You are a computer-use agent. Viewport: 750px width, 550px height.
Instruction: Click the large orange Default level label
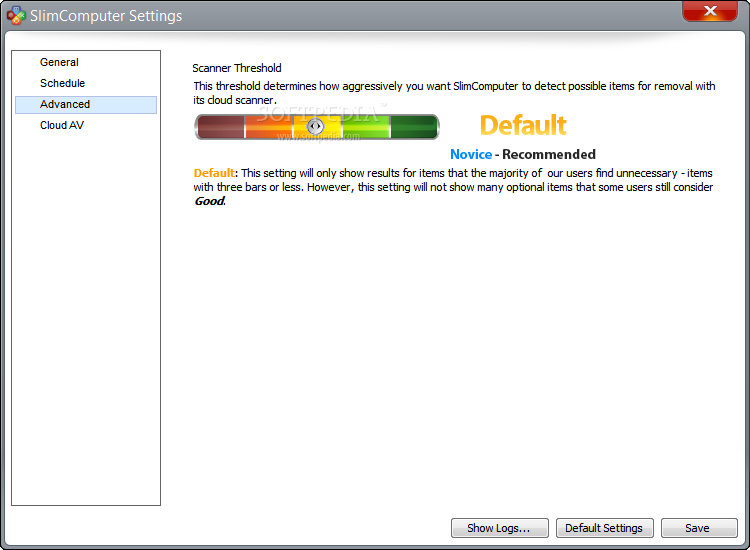point(523,125)
